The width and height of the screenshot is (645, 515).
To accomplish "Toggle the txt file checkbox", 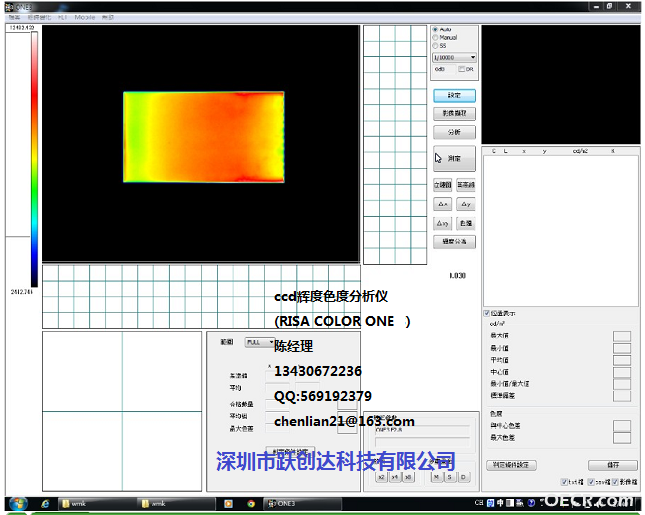I will 564,482.
